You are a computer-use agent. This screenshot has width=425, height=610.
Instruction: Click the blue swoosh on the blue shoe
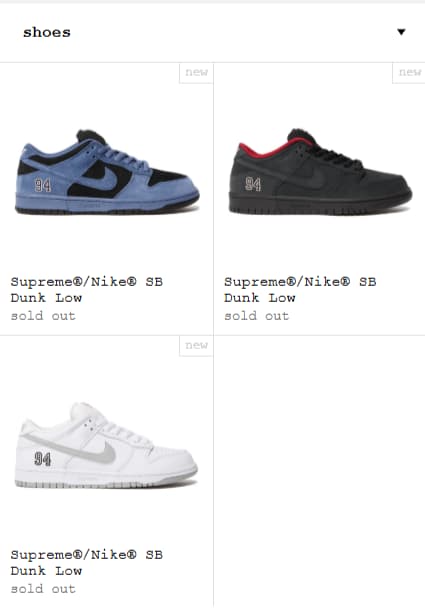point(95,179)
